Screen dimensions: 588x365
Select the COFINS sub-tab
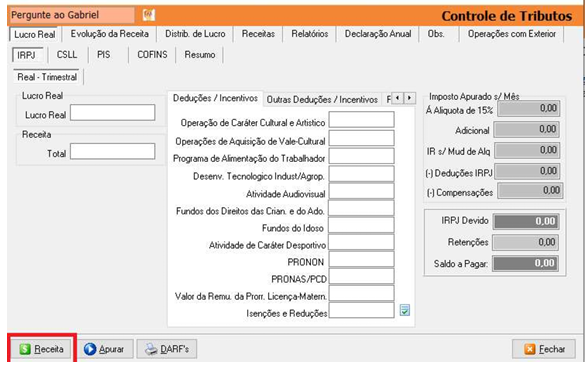[152, 55]
